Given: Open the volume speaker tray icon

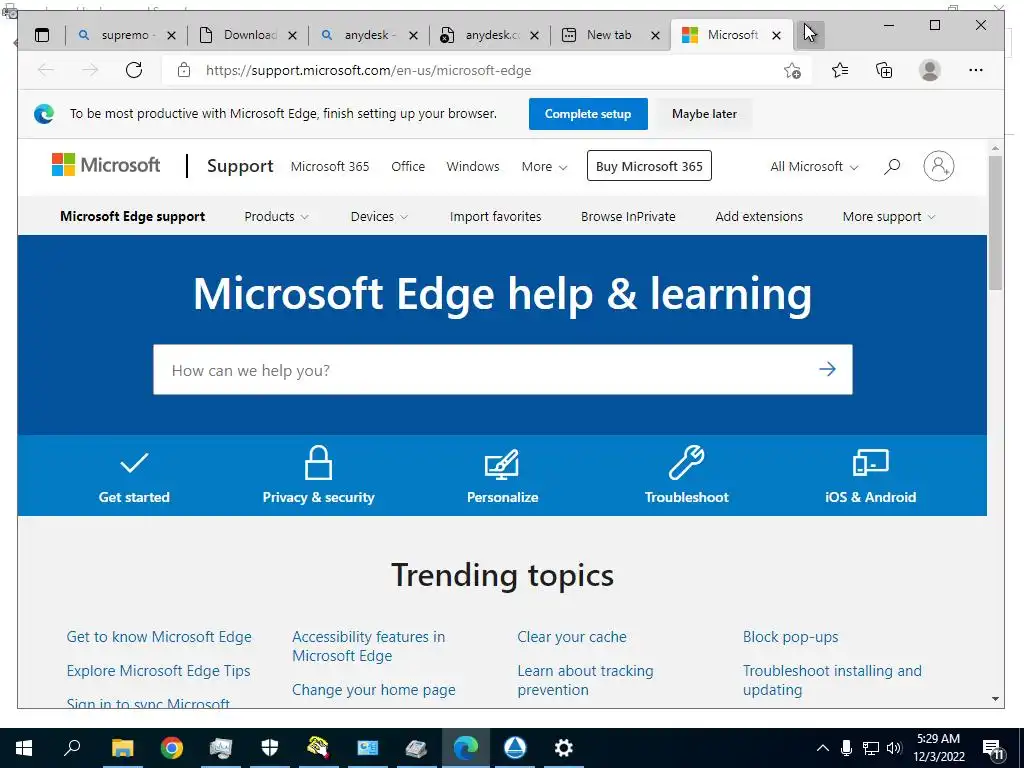Looking at the screenshot, I should [x=895, y=748].
